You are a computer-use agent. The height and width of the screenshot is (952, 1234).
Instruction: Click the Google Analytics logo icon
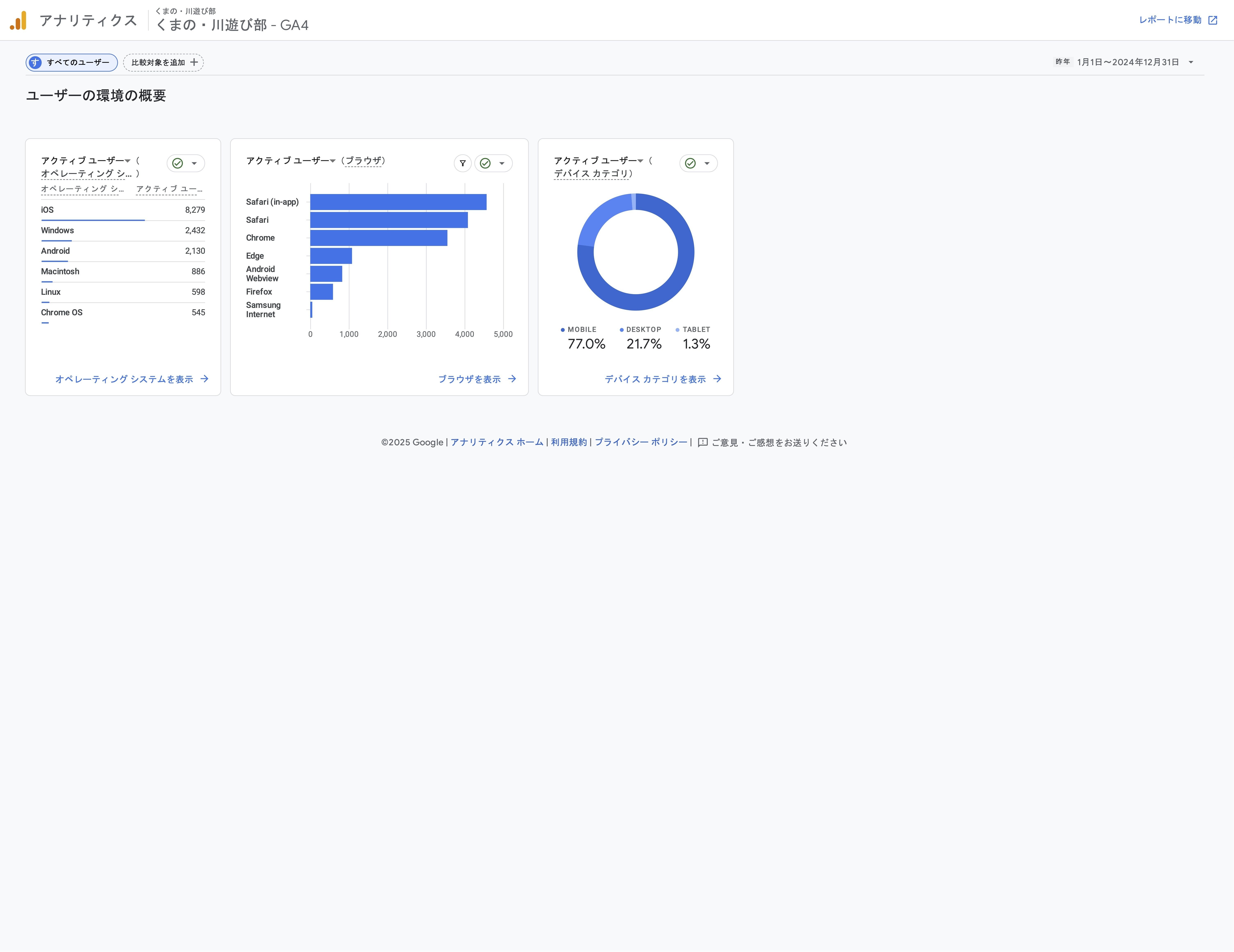point(18,20)
